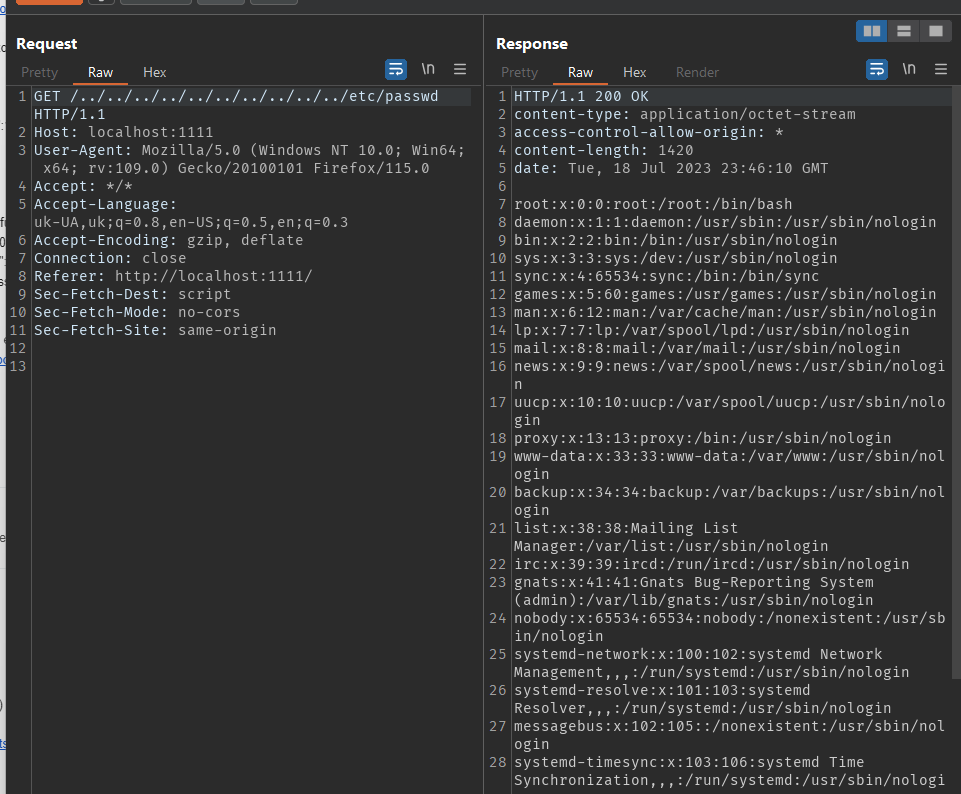Switch to the Pretty tab of the Response
The image size is (961, 794).
point(519,72)
